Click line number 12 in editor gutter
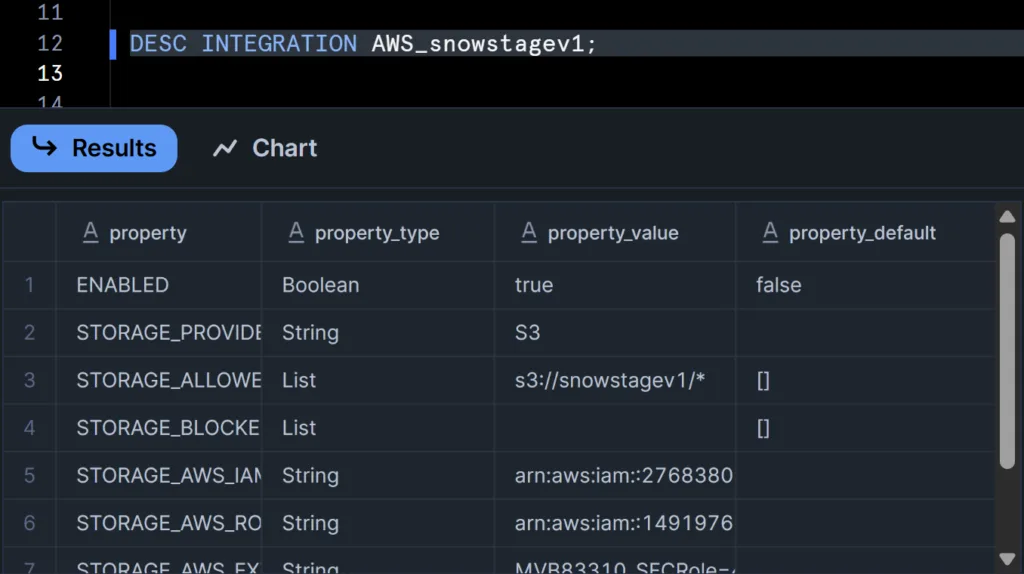The image size is (1024, 574). pyautogui.click(x=50, y=44)
